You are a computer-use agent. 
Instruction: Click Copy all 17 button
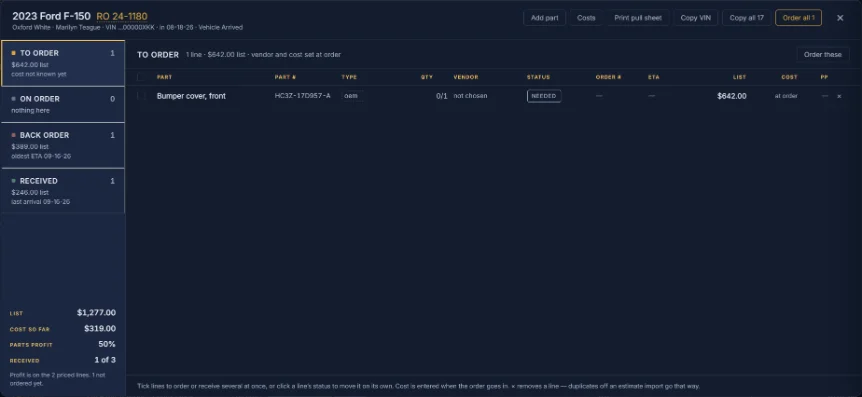747,18
